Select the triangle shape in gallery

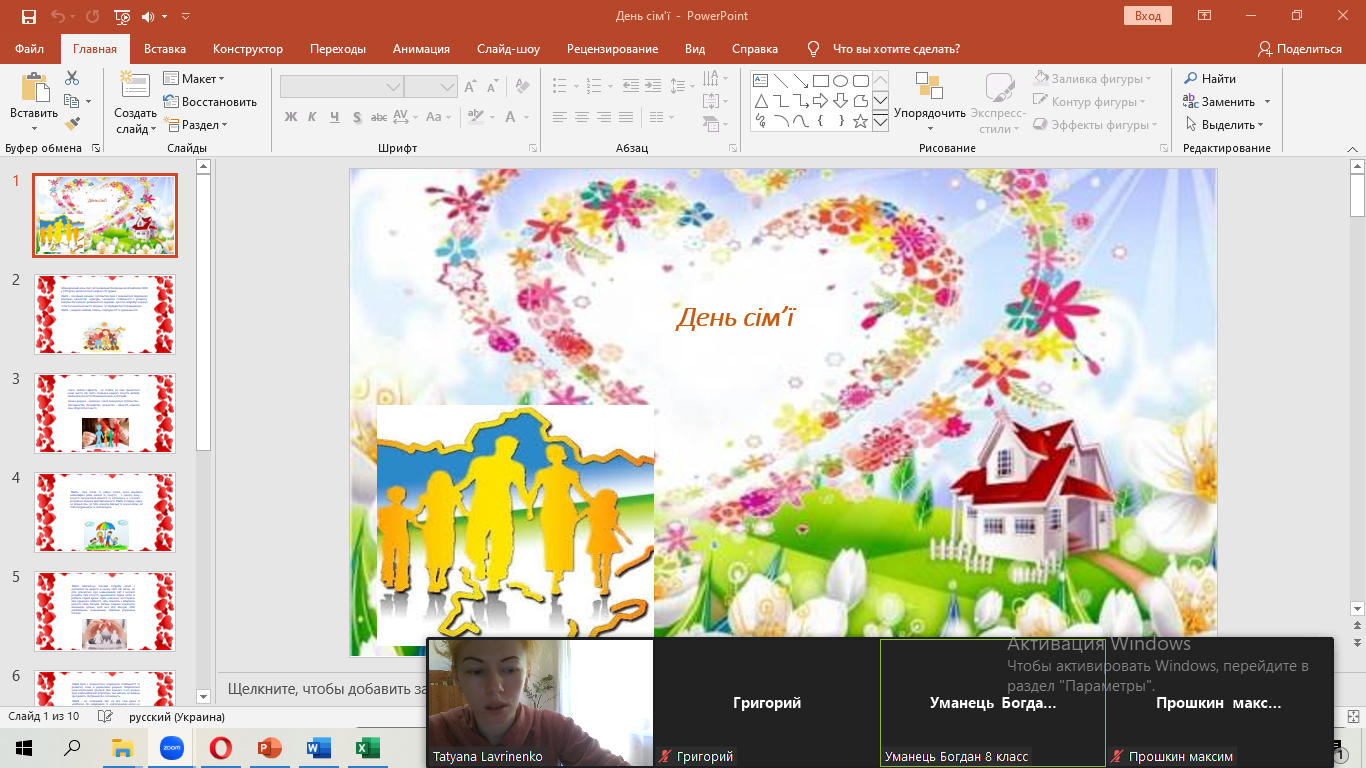(761, 101)
